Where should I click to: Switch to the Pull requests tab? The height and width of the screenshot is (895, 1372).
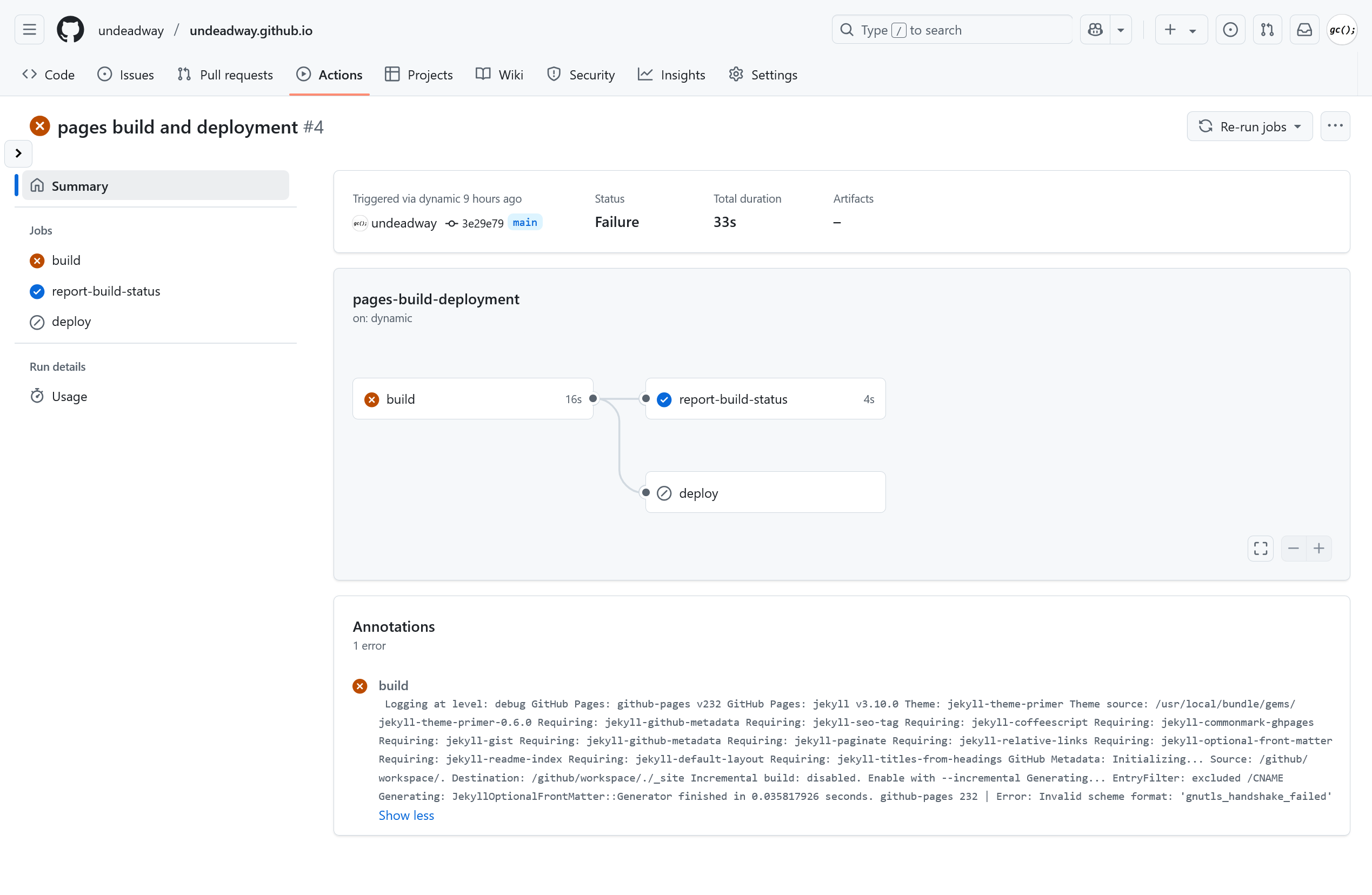click(225, 75)
